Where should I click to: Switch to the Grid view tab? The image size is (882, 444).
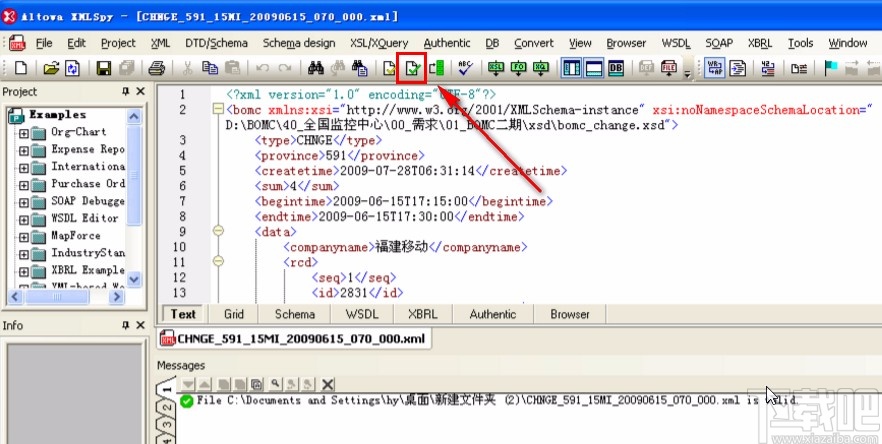click(x=234, y=314)
